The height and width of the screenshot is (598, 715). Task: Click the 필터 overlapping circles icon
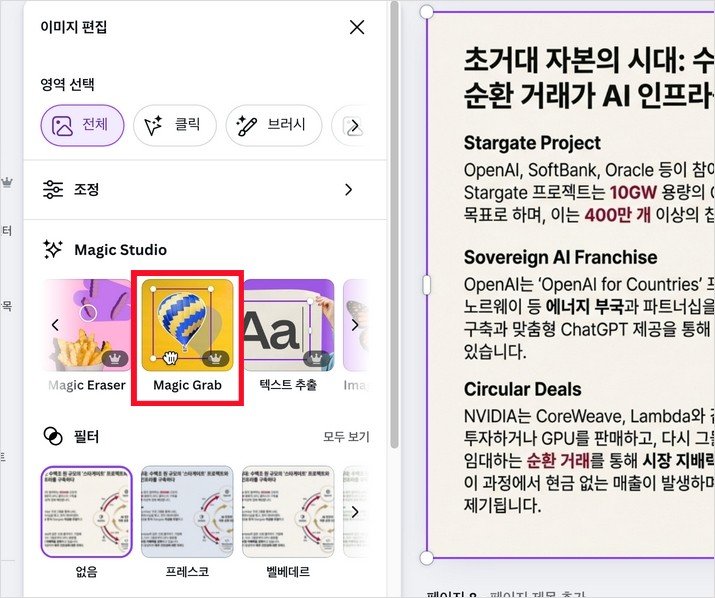[53, 437]
